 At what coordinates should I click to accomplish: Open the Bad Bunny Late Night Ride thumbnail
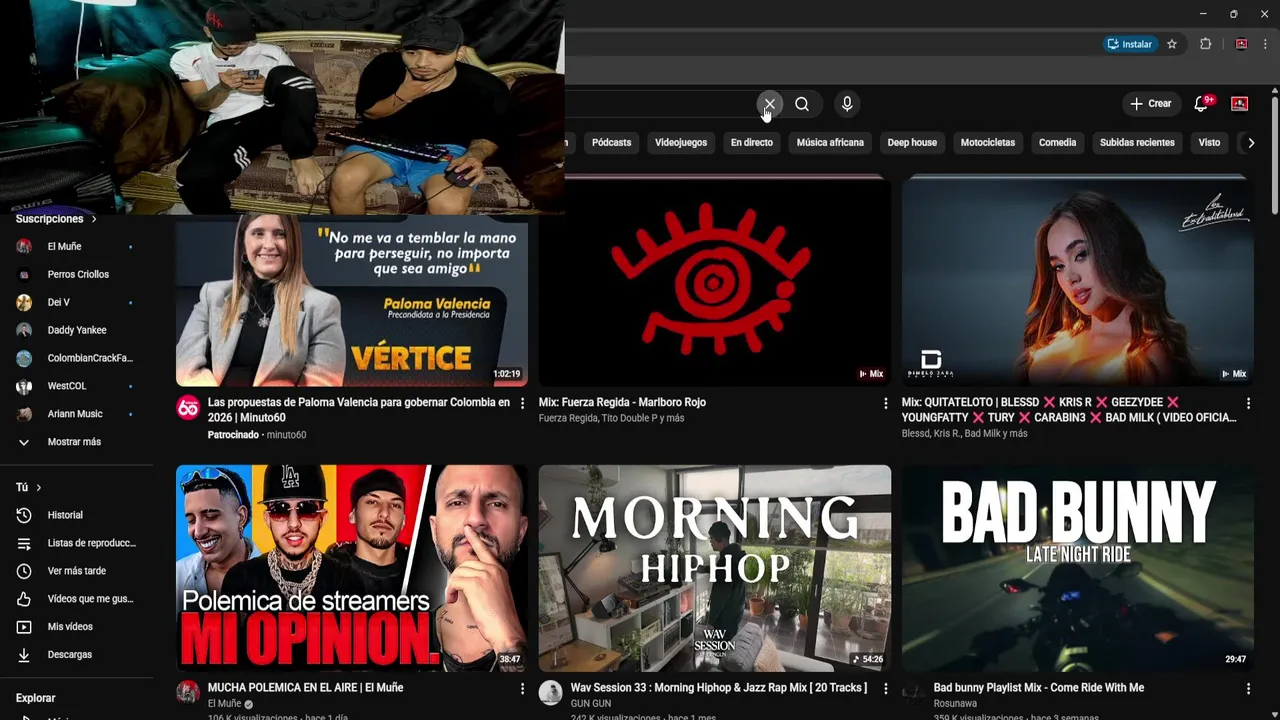[1078, 568]
